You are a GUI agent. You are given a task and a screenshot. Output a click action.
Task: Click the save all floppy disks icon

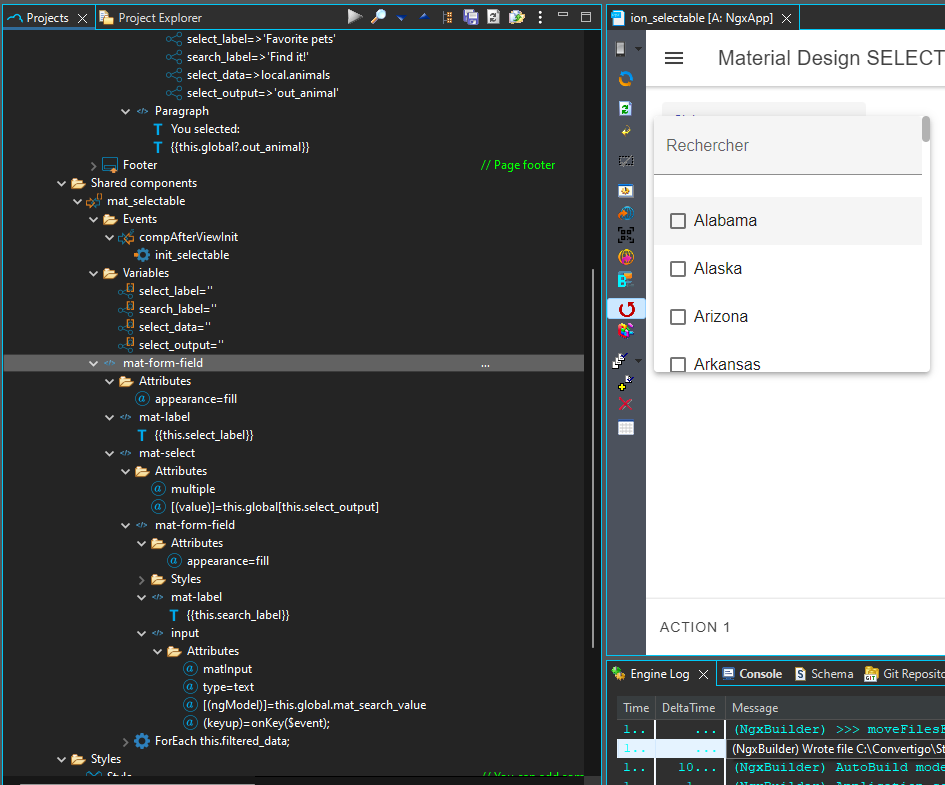[x=471, y=17]
